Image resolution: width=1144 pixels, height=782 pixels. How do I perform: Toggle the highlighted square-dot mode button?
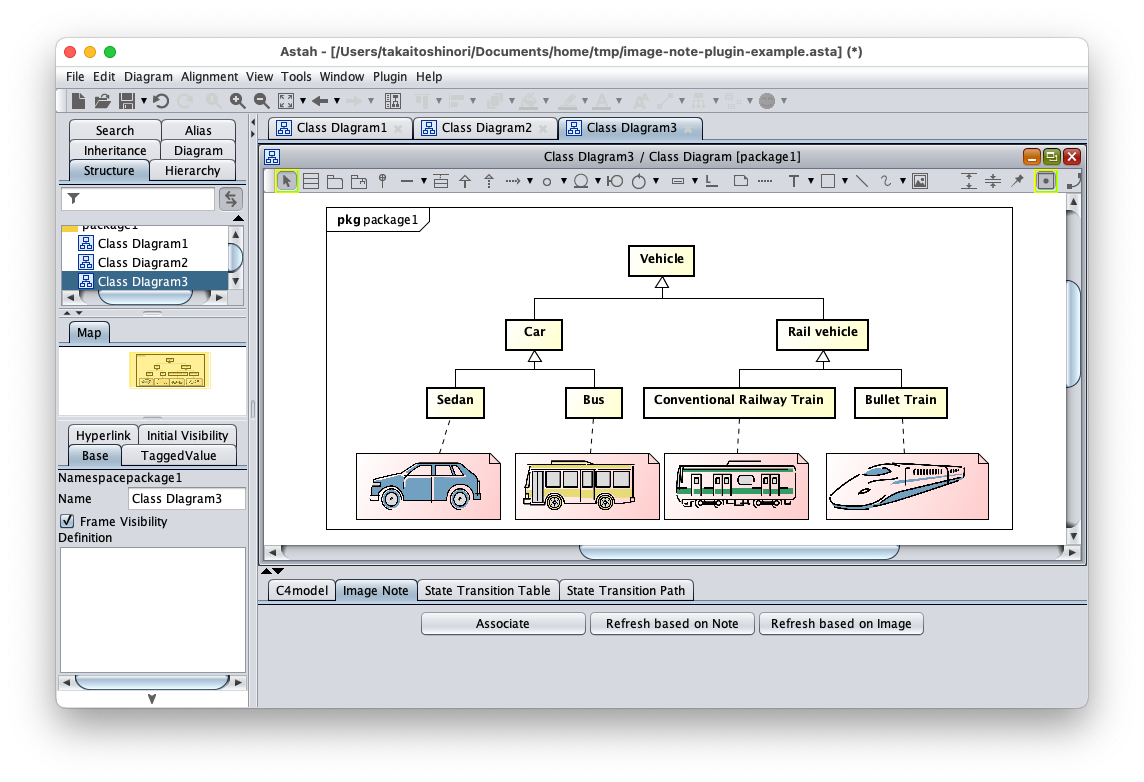pos(1045,181)
